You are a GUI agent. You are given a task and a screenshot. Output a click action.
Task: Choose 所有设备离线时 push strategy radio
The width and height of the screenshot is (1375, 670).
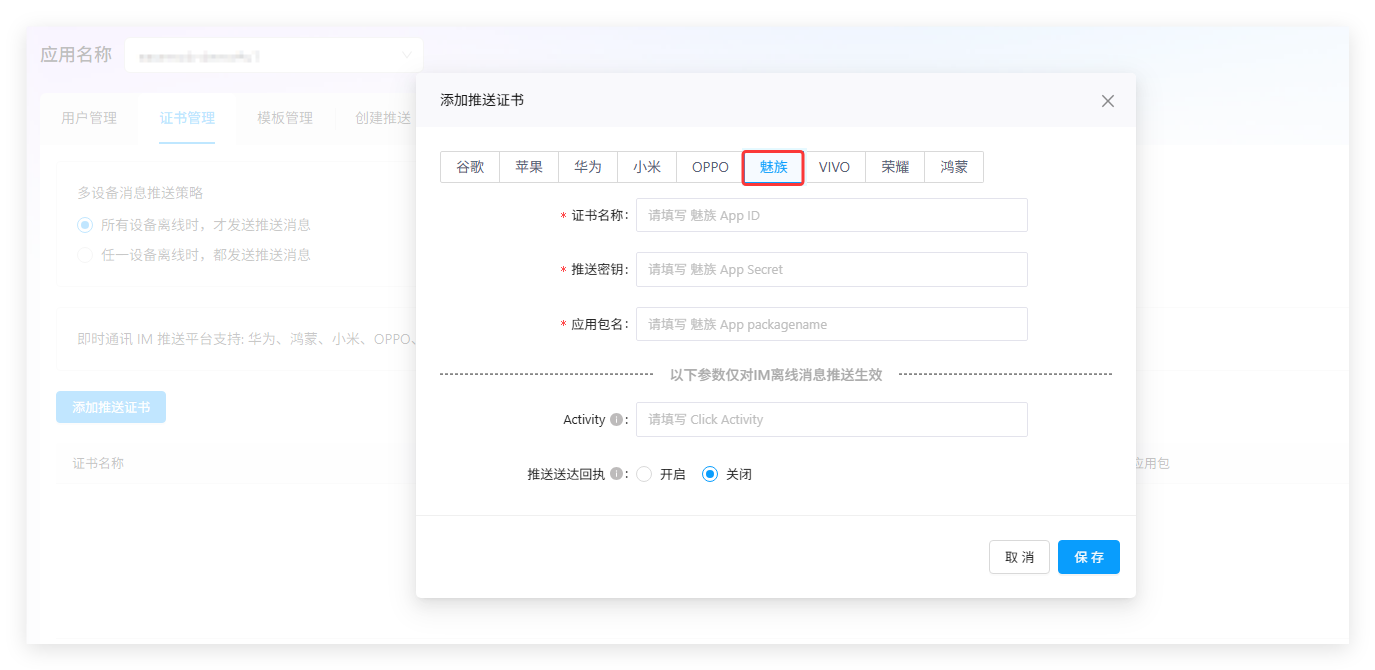click(x=85, y=225)
